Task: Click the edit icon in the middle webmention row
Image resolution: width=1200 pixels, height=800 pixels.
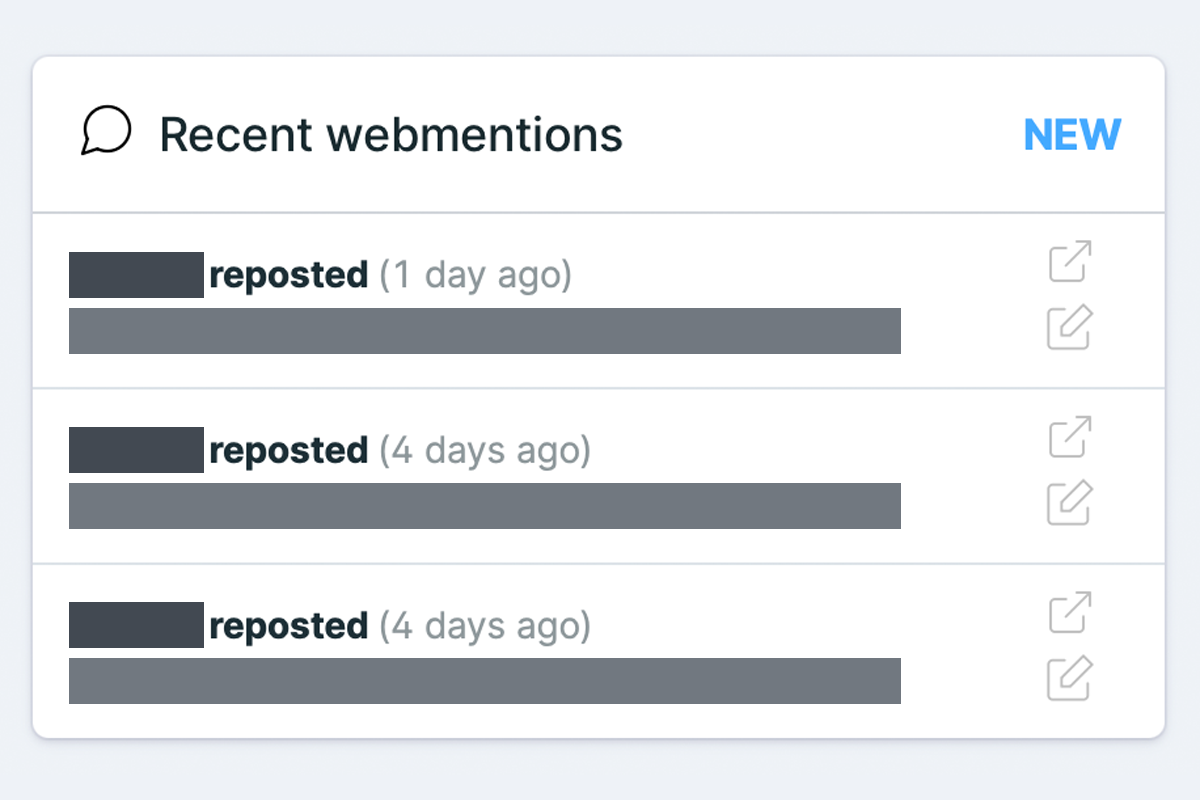Action: click(x=1070, y=503)
